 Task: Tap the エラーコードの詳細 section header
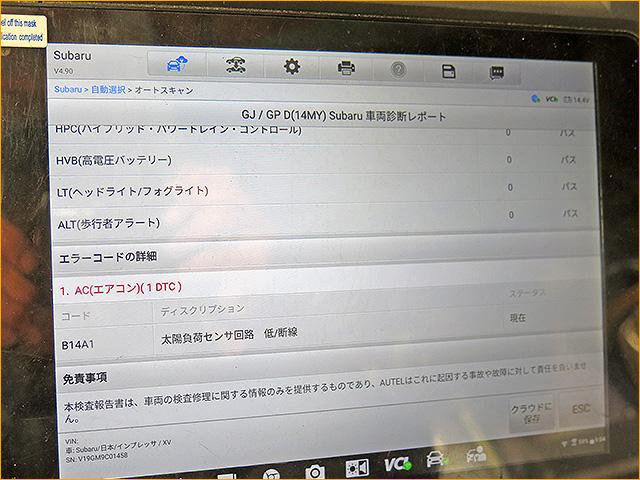pos(108,257)
